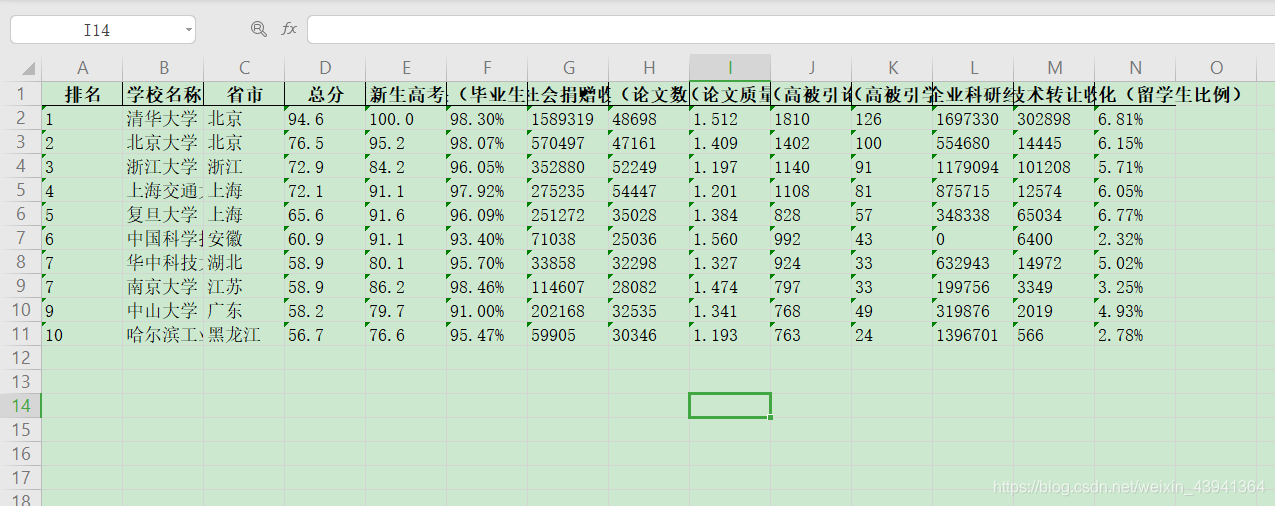
Task: Click cell with value 6.81%
Action: coord(1135,118)
